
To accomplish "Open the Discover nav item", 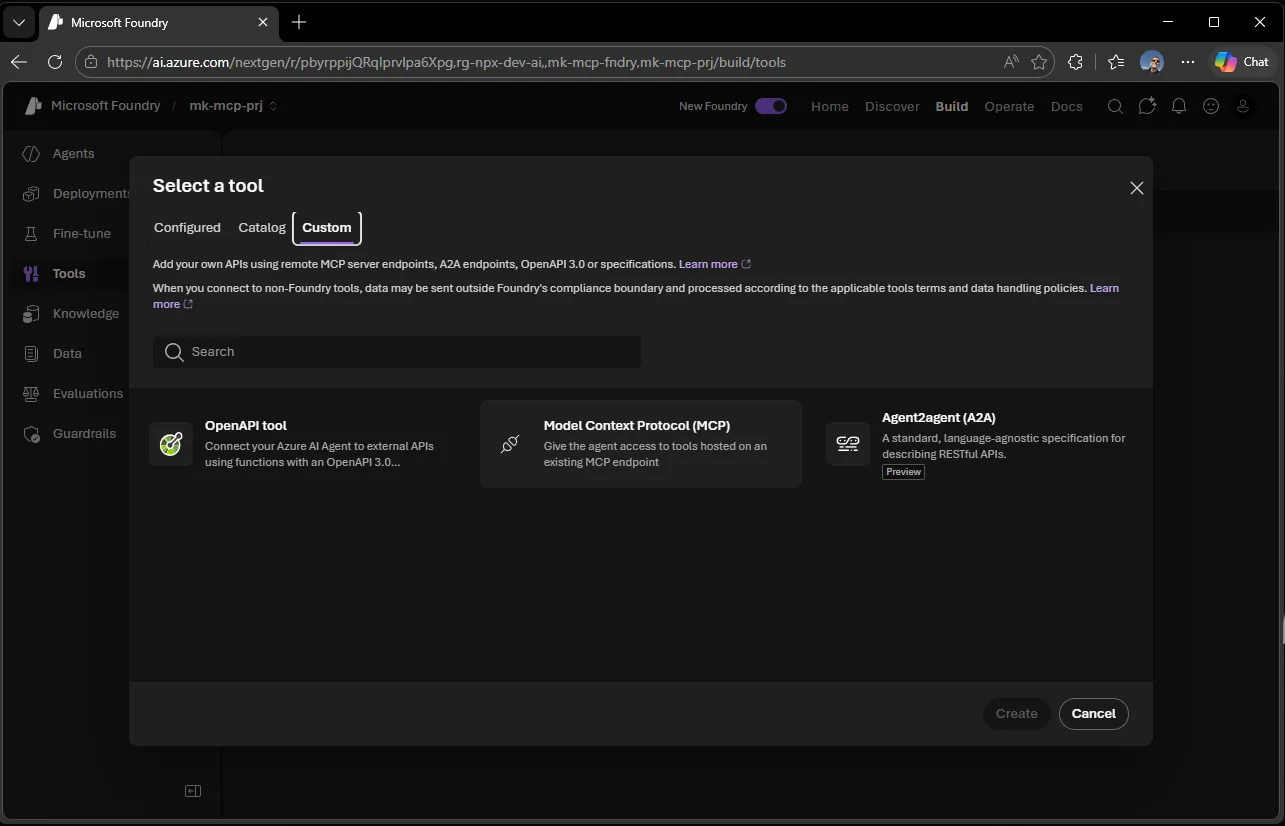I will 892,107.
